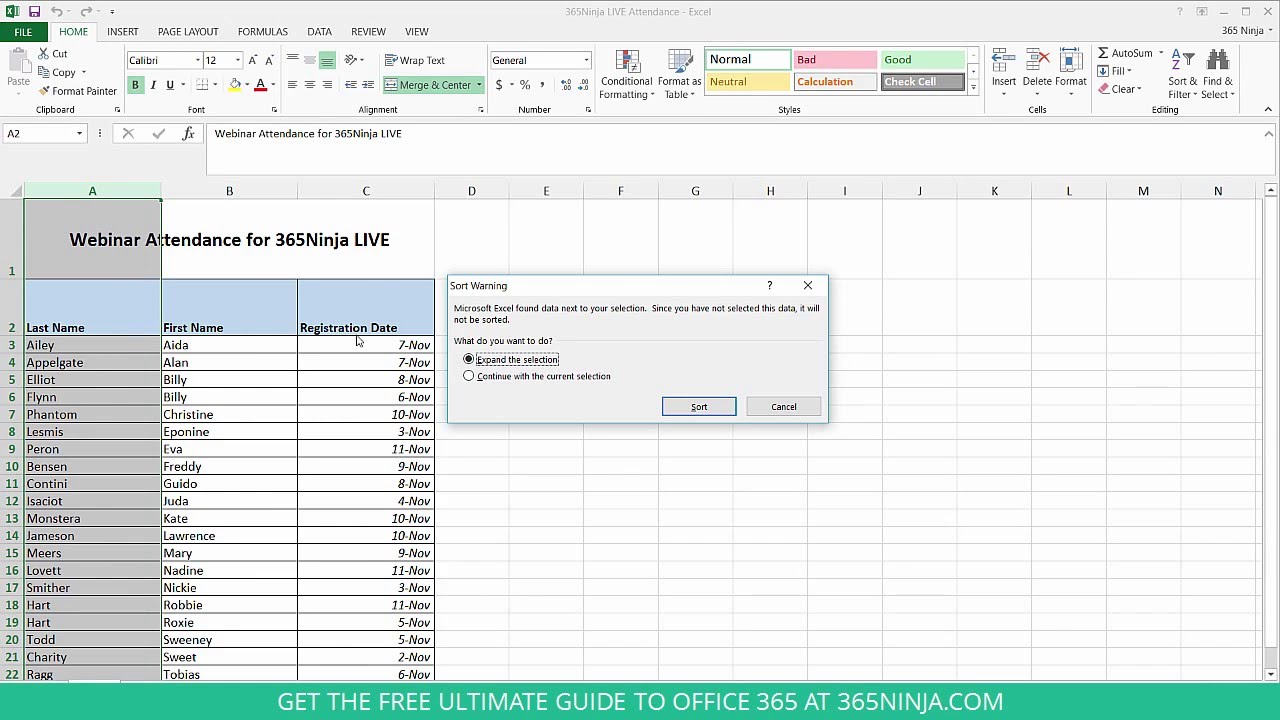1280x720 pixels.
Task: Click the help icon in Sort Warning dialog
Action: [x=769, y=286]
